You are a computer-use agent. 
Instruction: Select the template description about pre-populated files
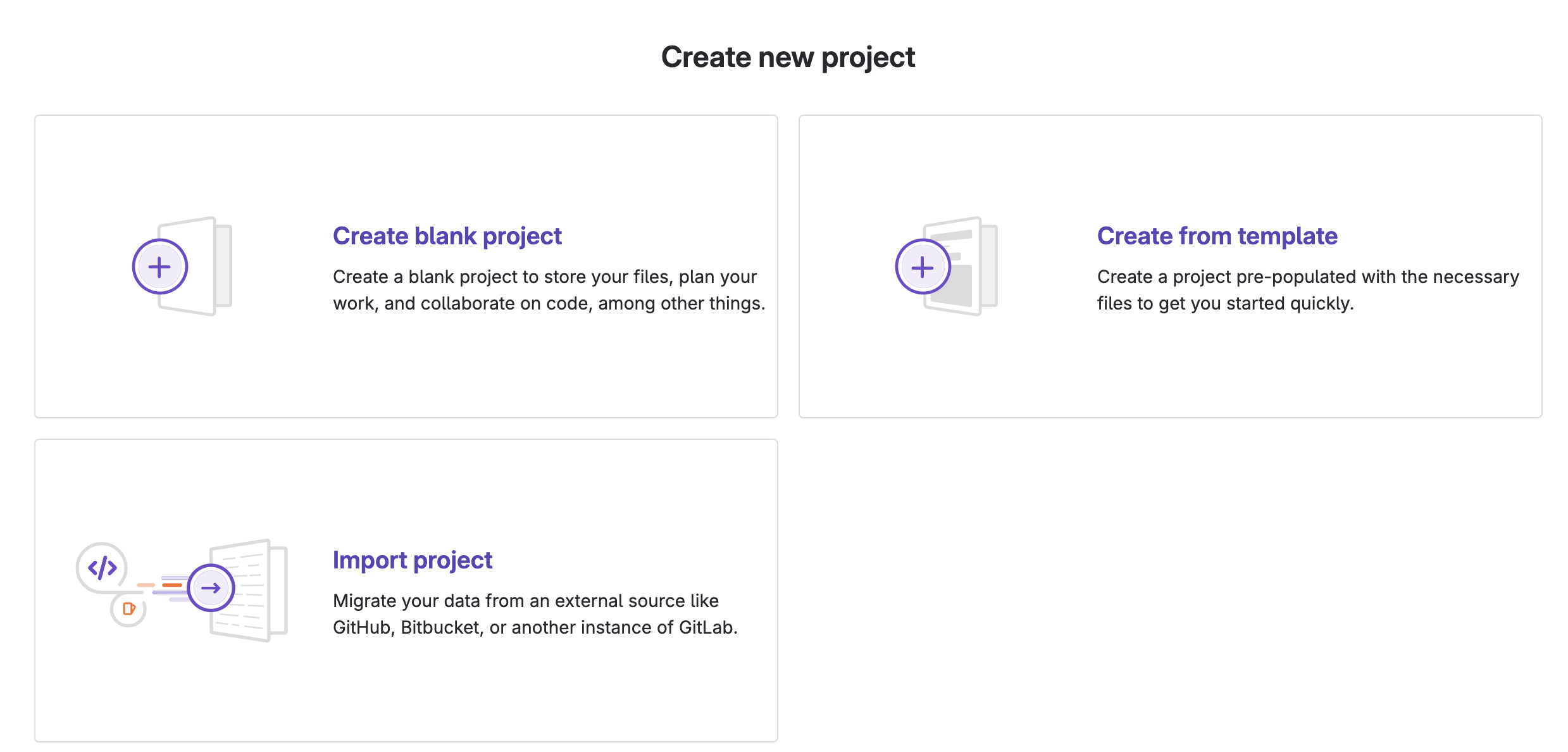(x=1308, y=290)
